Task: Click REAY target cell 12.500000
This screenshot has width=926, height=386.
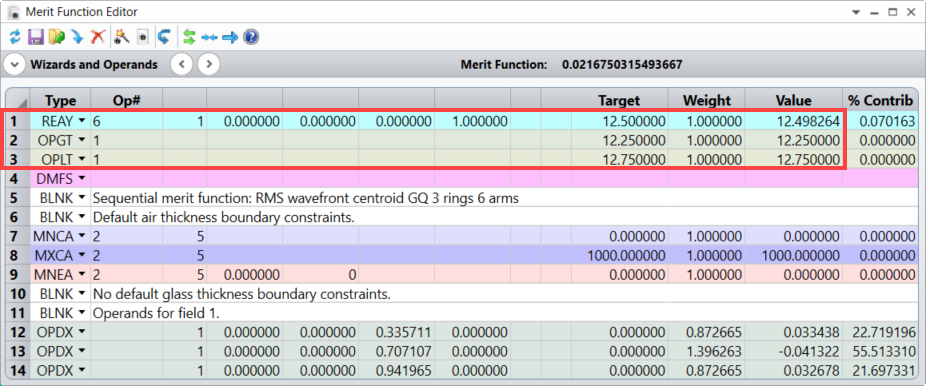Action: coord(619,121)
